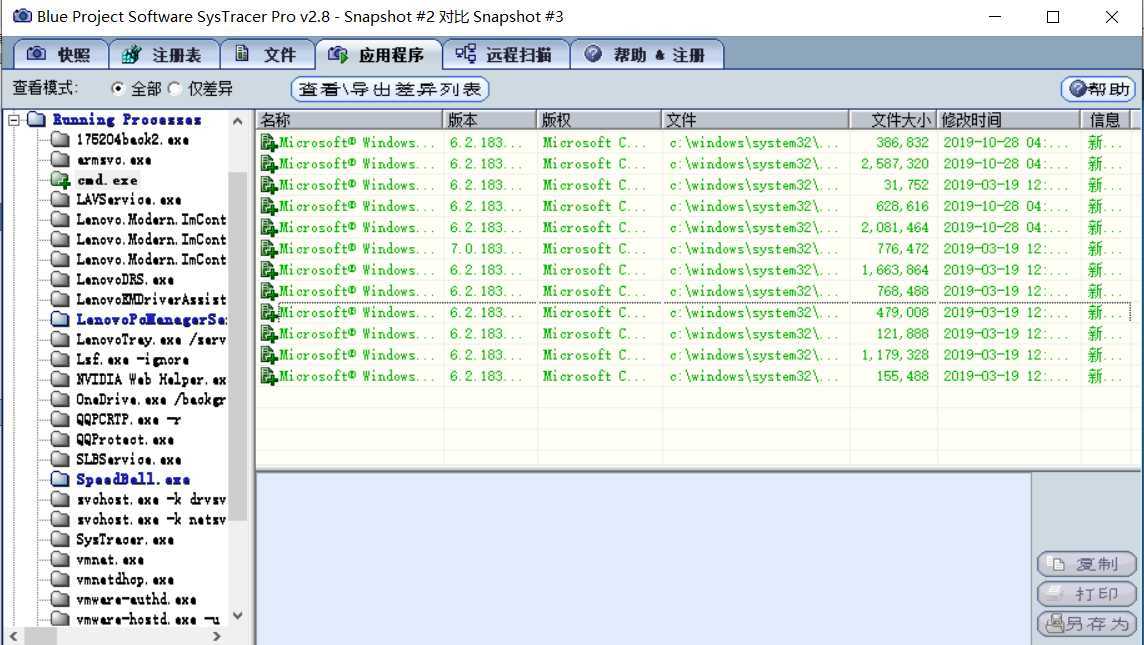This screenshot has height=645, width=1144.
Task: Sort by 版权 column header
Action: (x=600, y=120)
